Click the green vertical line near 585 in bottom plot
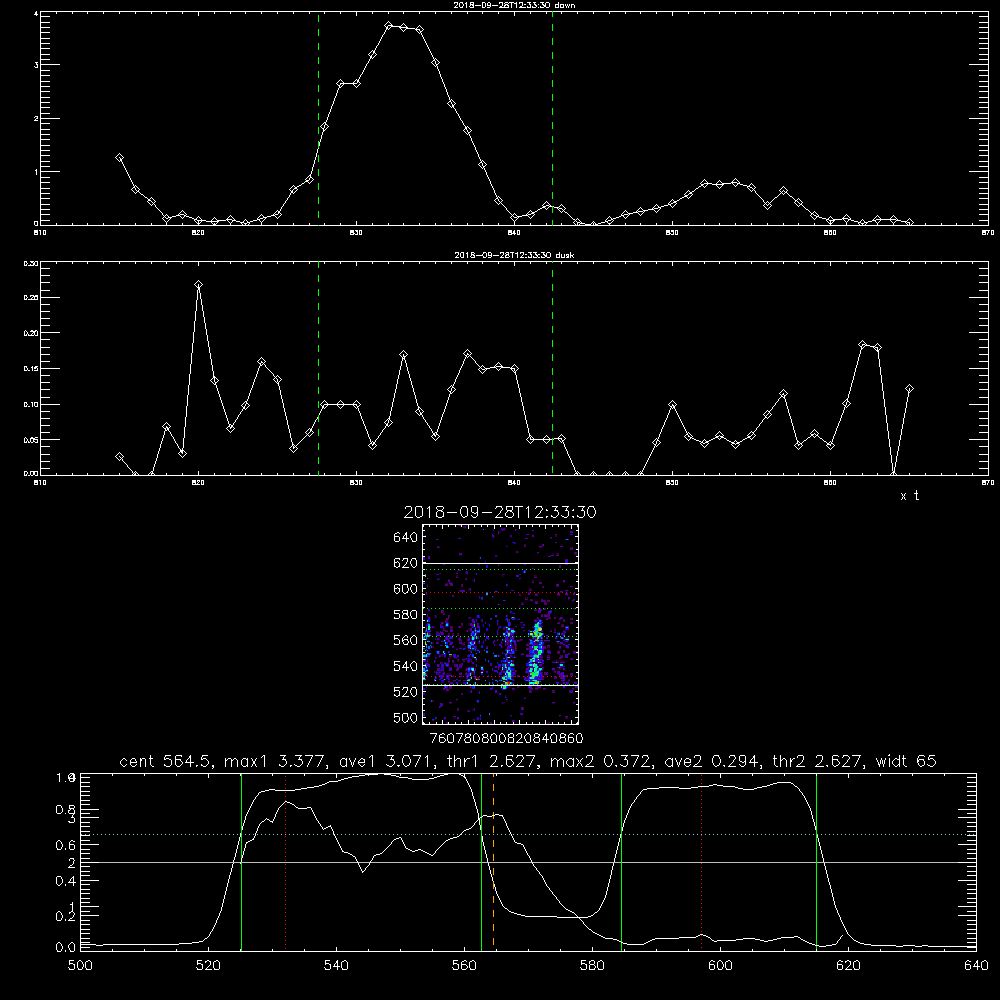The height and width of the screenshot is (1000, 1000). click(x=621, y=861)
